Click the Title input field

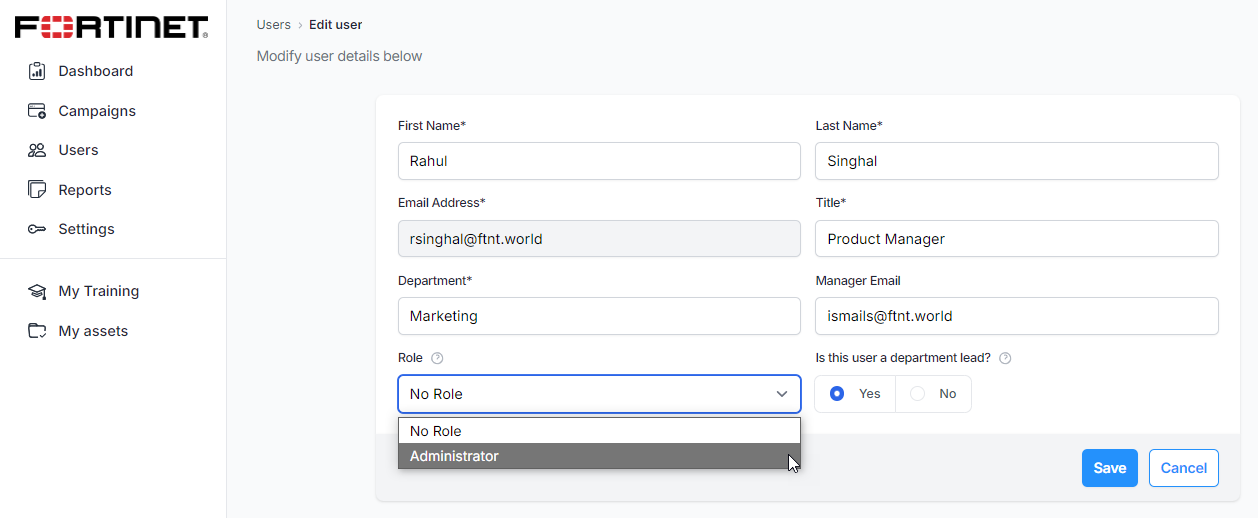point(1016,239)
